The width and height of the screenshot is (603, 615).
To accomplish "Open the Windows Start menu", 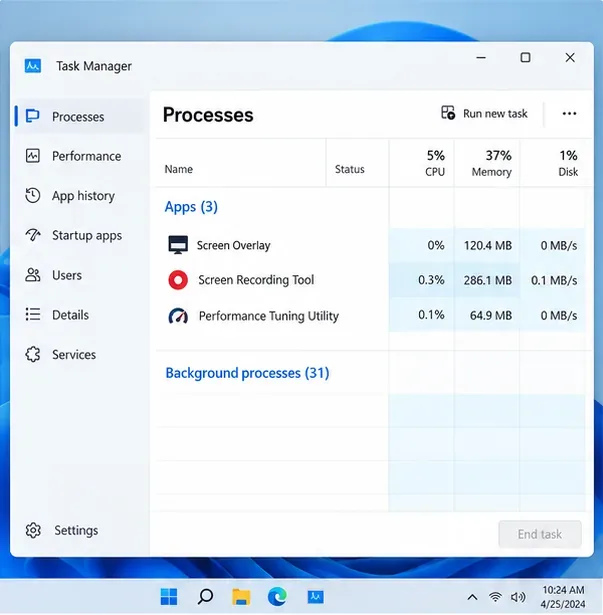I will click(169, 597).
